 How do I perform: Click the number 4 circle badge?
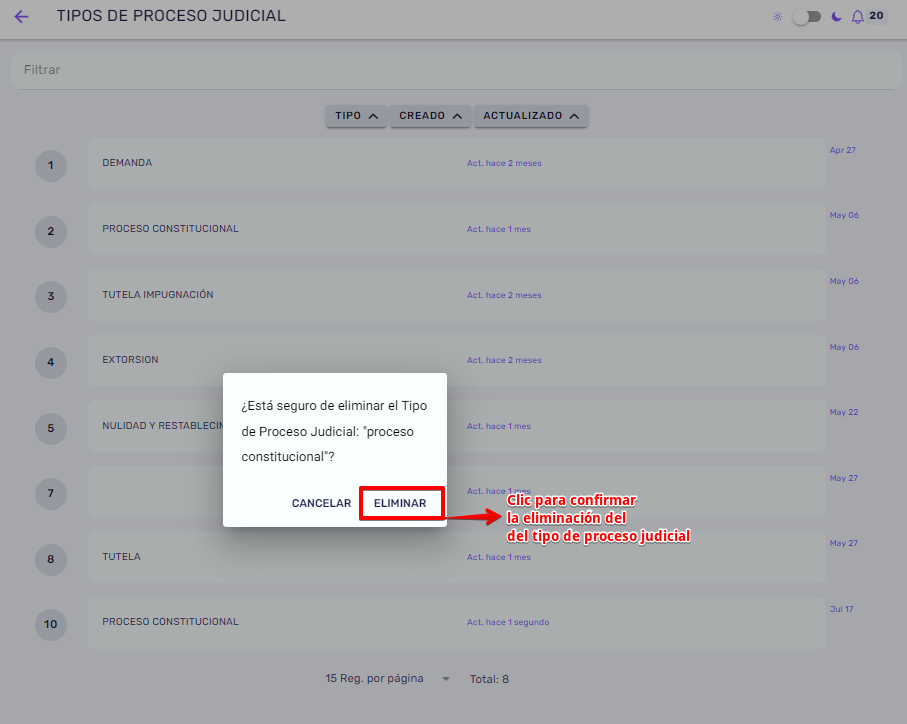pyautogui.click(x=51, y=362)
